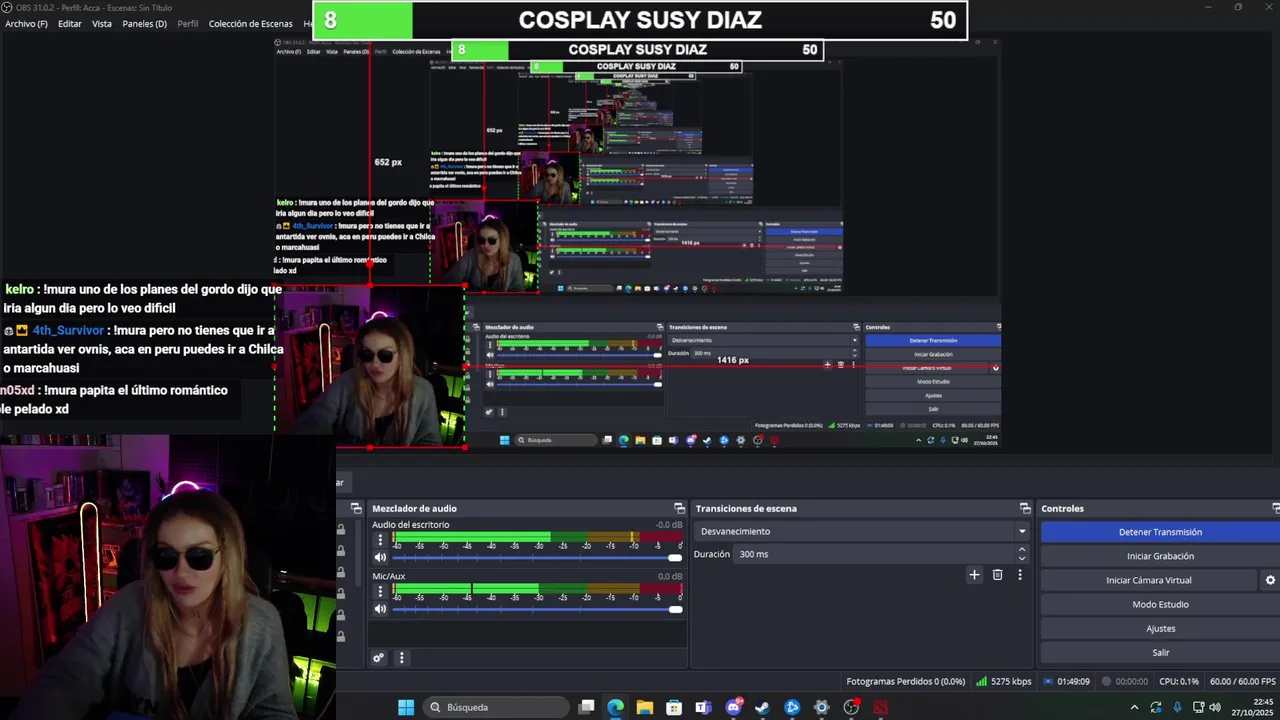Mute the Mic/Aux speaker icon
This screenshot has height=720, width=1280.
(x=380, y=609)
